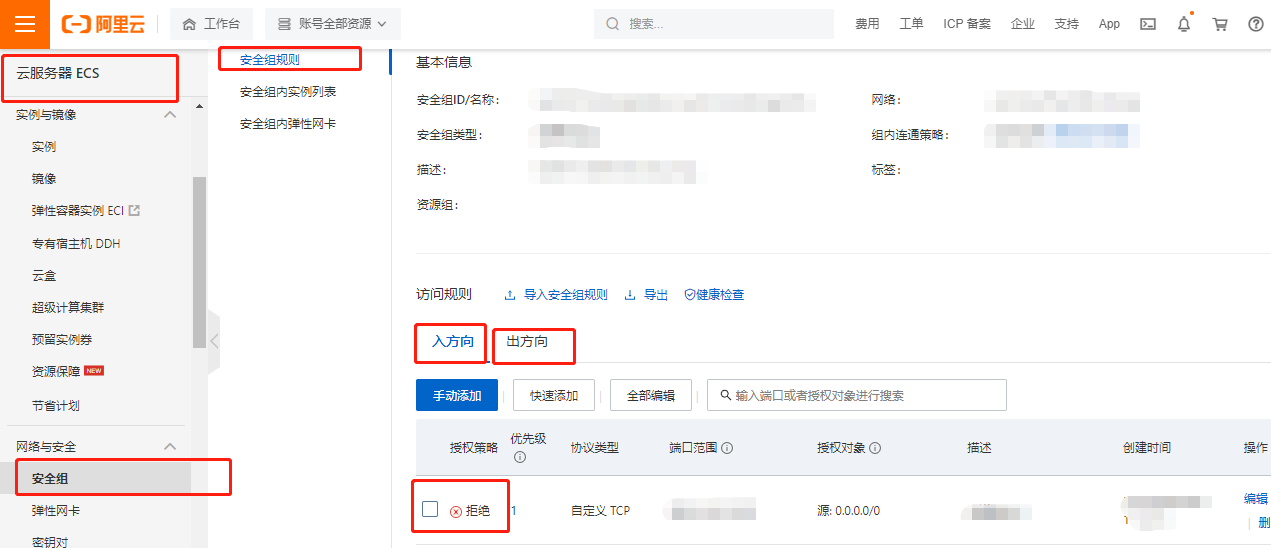The image size is (1271, 548).
Task: Open the 费用 menu
Action: pos(867,24)
